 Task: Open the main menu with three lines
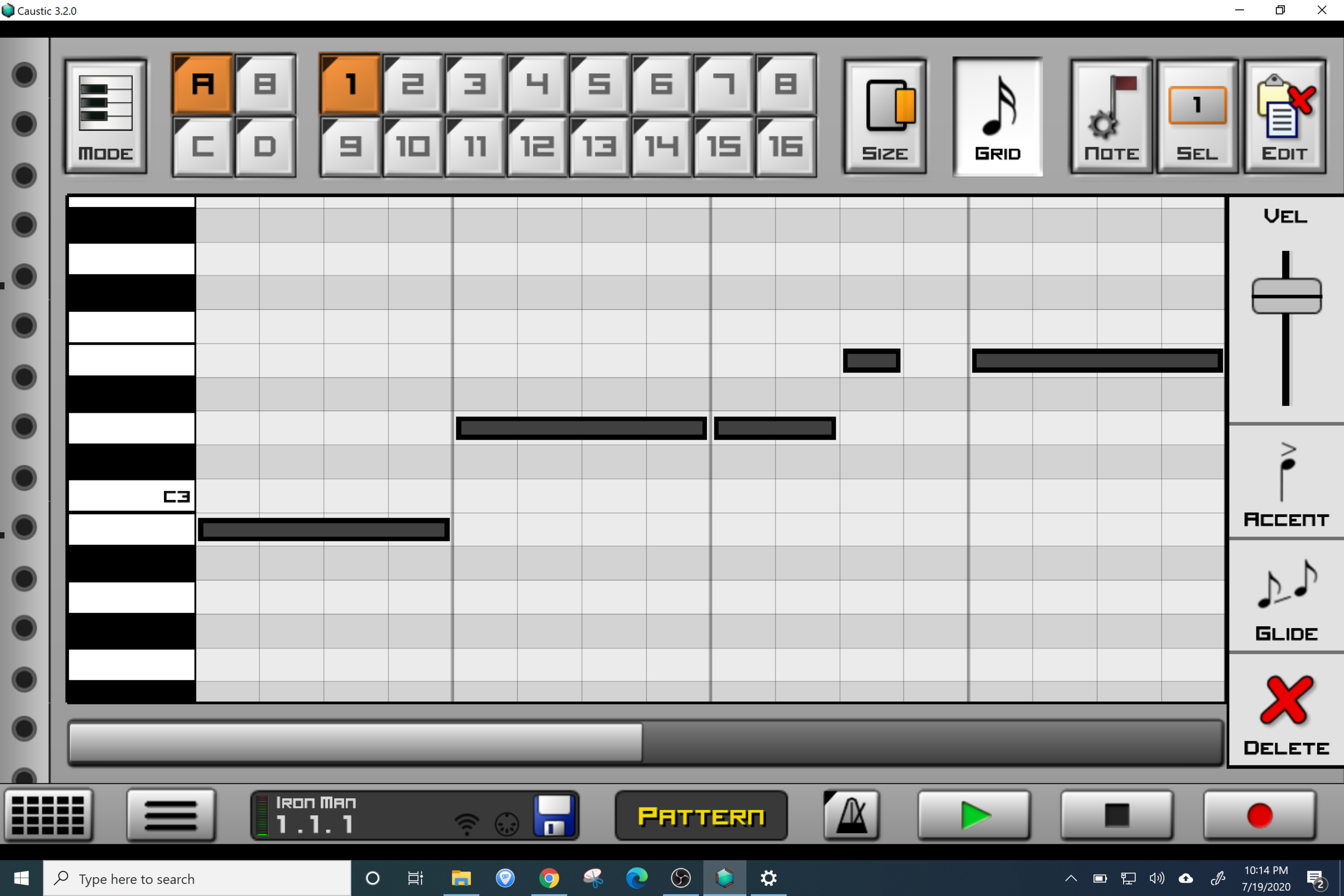click(x=171, y=815)
